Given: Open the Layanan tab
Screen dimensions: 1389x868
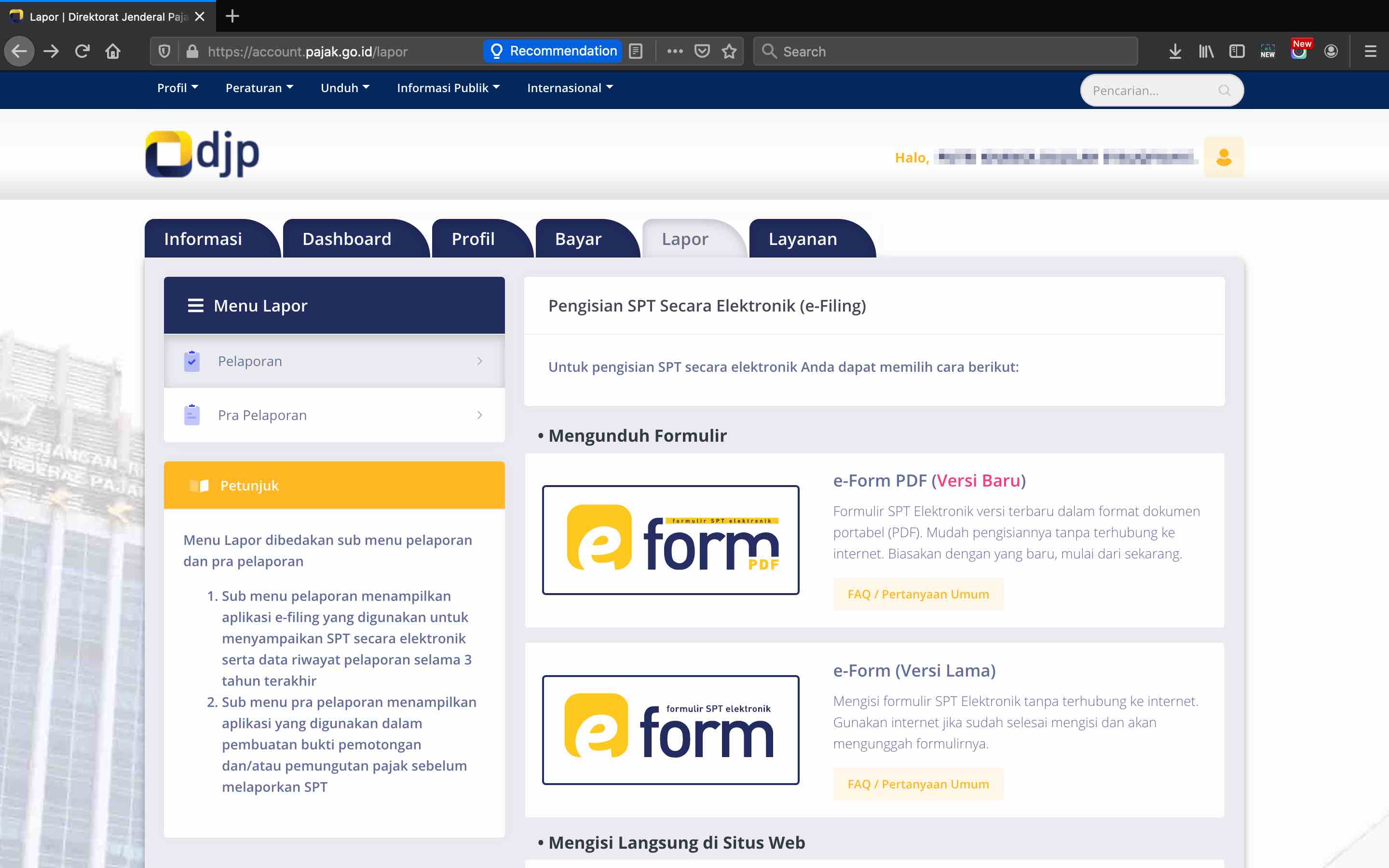Looking at the screenshot, I should click(803, 239).
